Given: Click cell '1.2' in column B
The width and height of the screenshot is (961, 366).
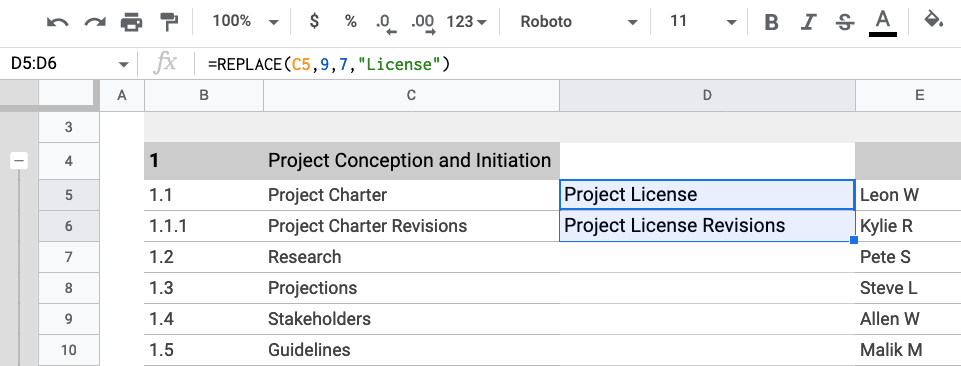Looking at the screenshot, I should 204,257.
